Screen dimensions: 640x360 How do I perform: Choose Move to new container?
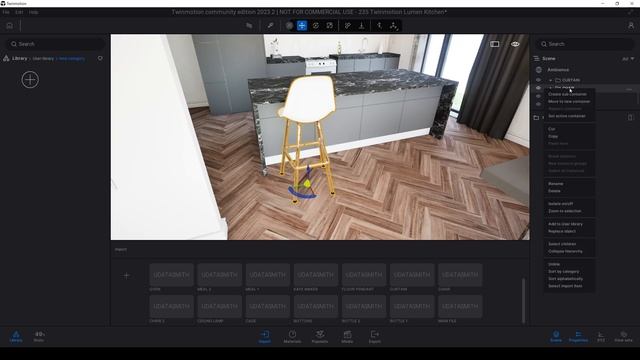[569, 102]
